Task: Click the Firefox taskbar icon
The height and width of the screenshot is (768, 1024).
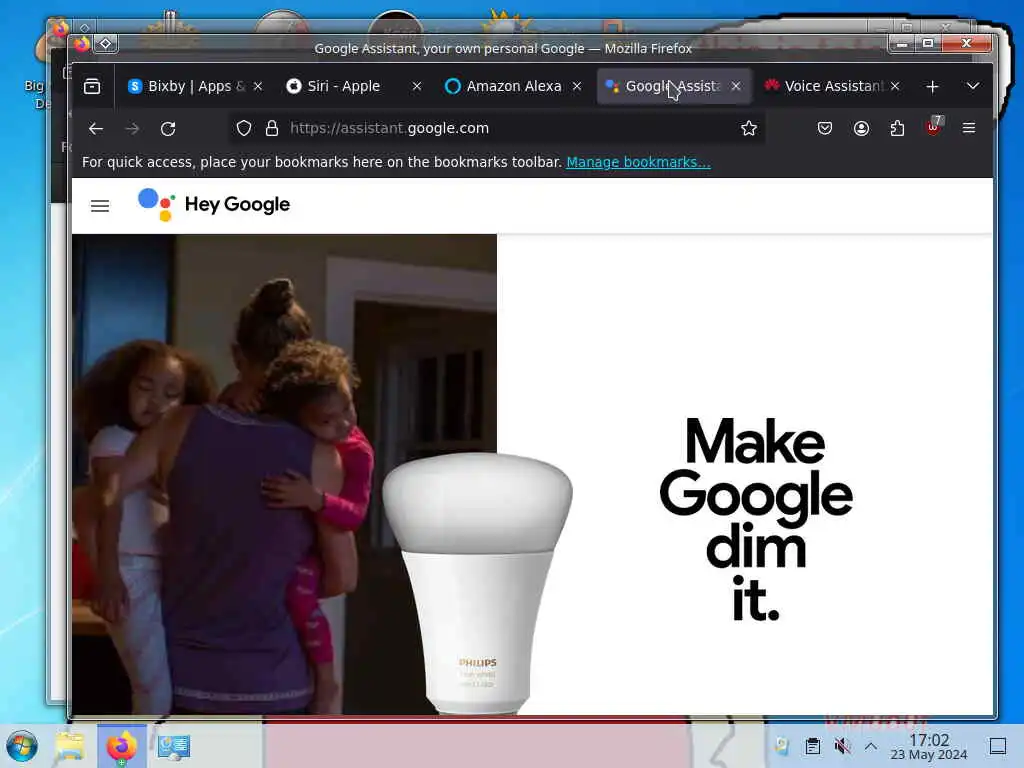Action: 121,746
